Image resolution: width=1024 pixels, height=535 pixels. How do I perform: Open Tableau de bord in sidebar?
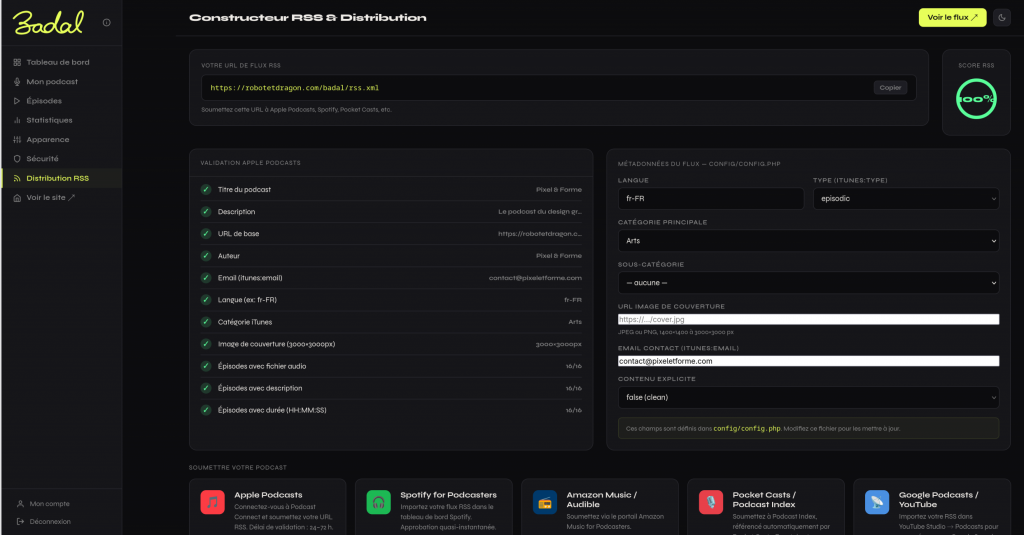[x=58, y=62]
